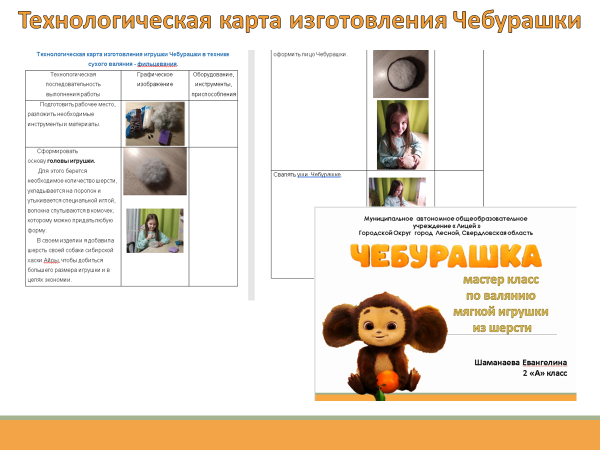This screenshot has width=600, height=450.
Task: Click 'Городской Округ город Лесной' line
Action: click(445, 233)
